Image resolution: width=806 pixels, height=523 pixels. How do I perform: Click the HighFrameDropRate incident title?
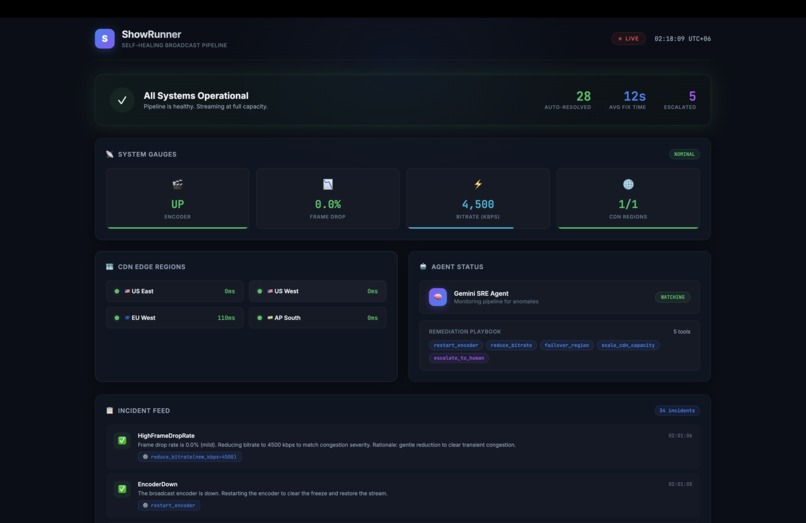166,436
